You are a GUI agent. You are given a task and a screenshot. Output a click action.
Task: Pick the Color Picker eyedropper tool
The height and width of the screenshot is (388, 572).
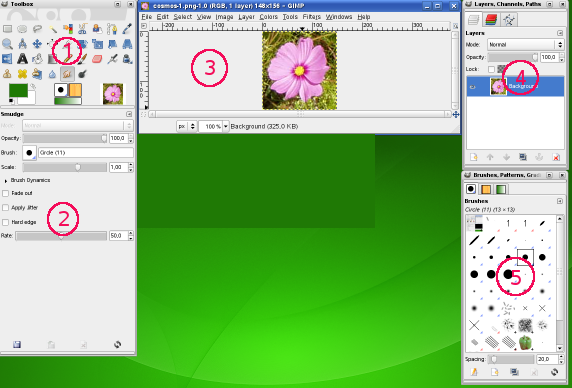127,29
